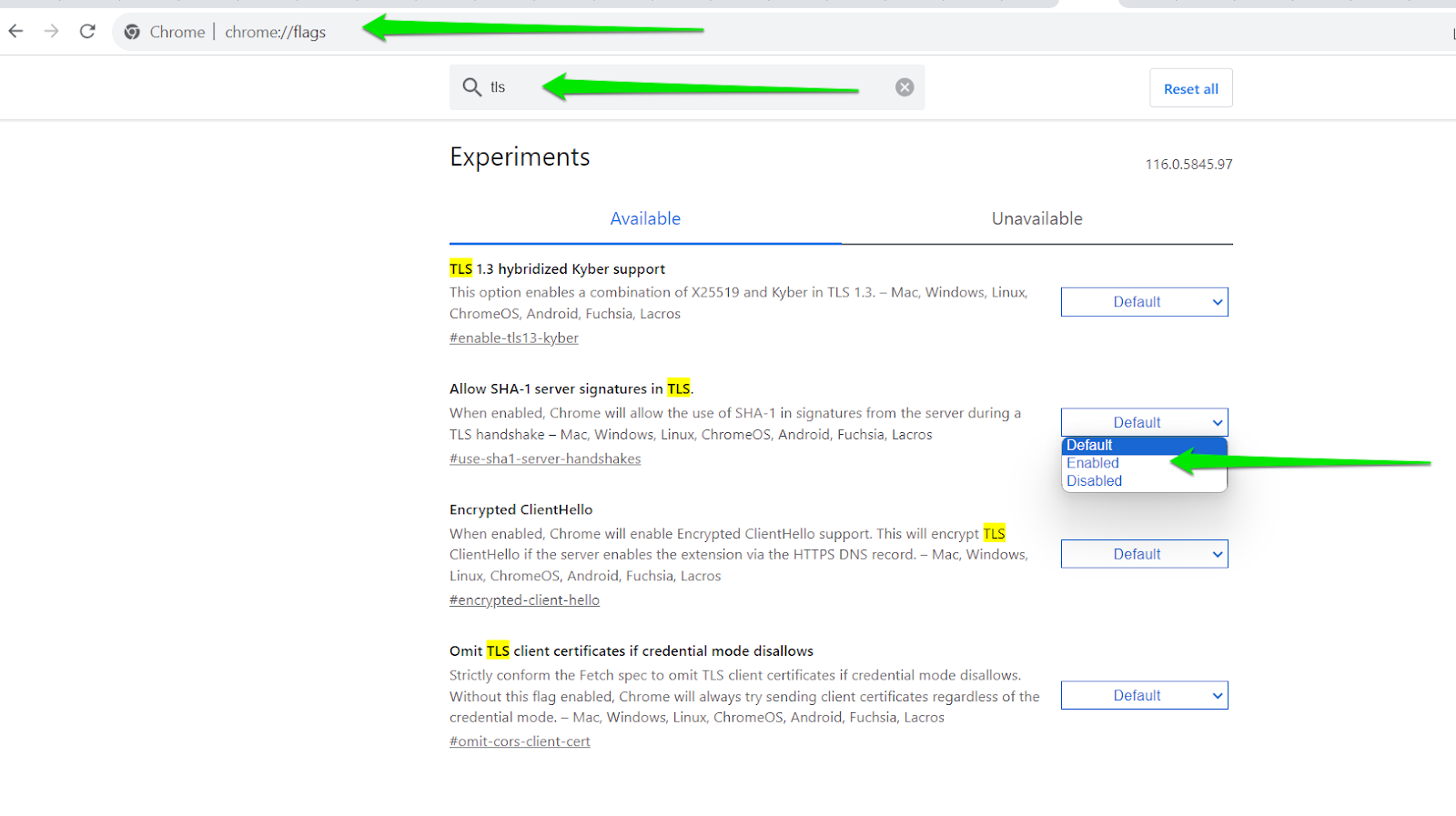Switch to the Available tab
This screenshot has height=816, width=1456.
(645, 218)
